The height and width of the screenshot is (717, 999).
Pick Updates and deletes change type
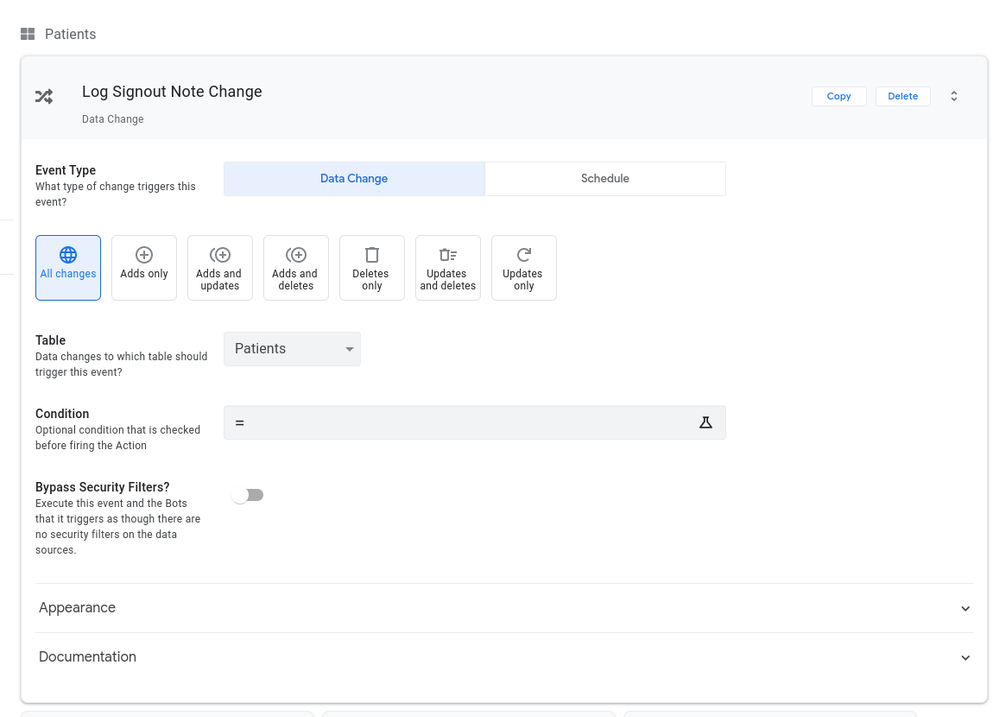pyautogui.click(x=448, y=268)
